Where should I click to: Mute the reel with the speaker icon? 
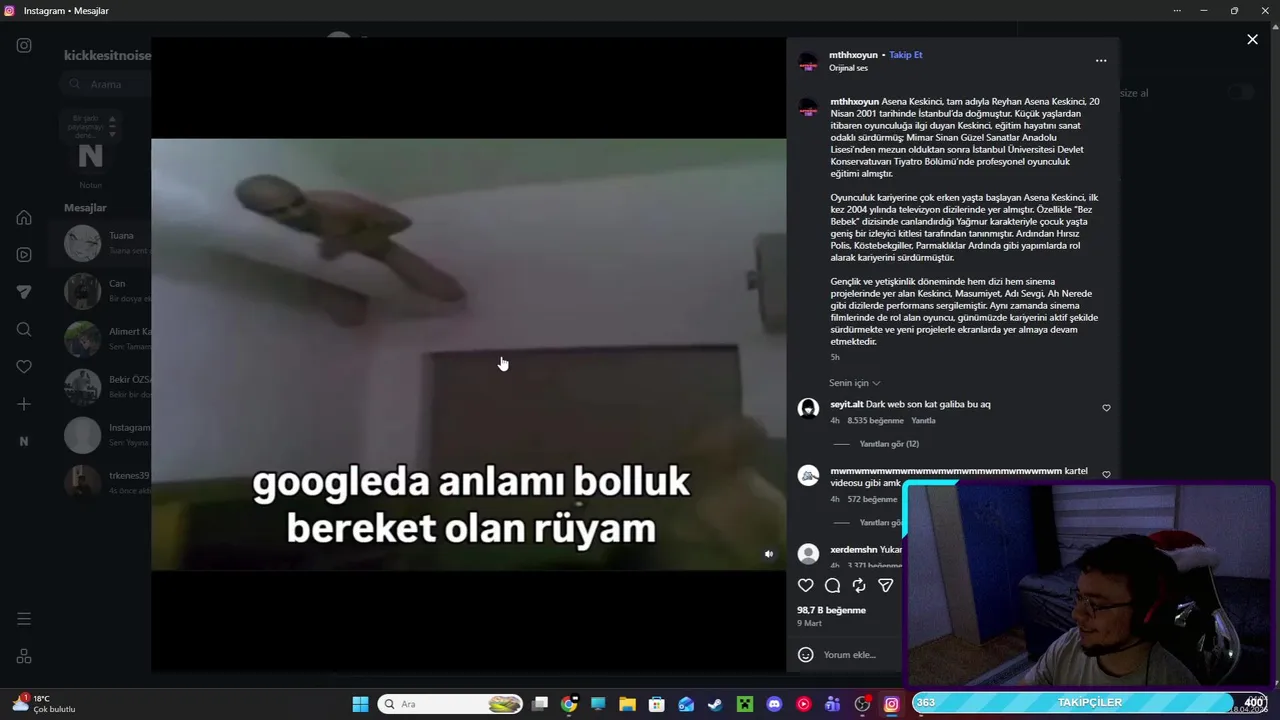tap(769, 554)
